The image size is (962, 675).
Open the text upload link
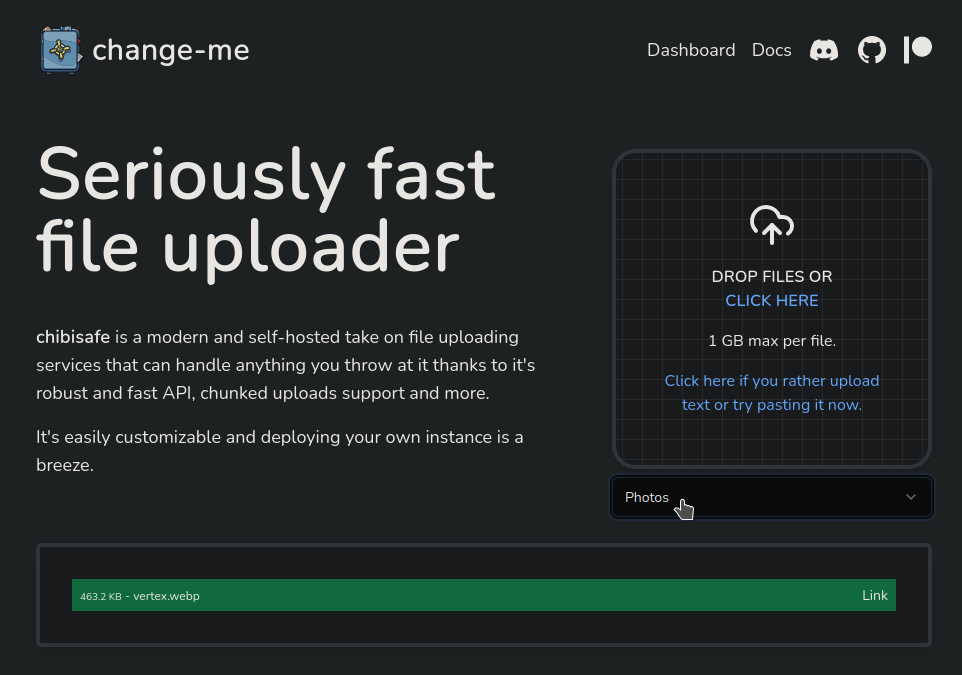coord(772,393)
